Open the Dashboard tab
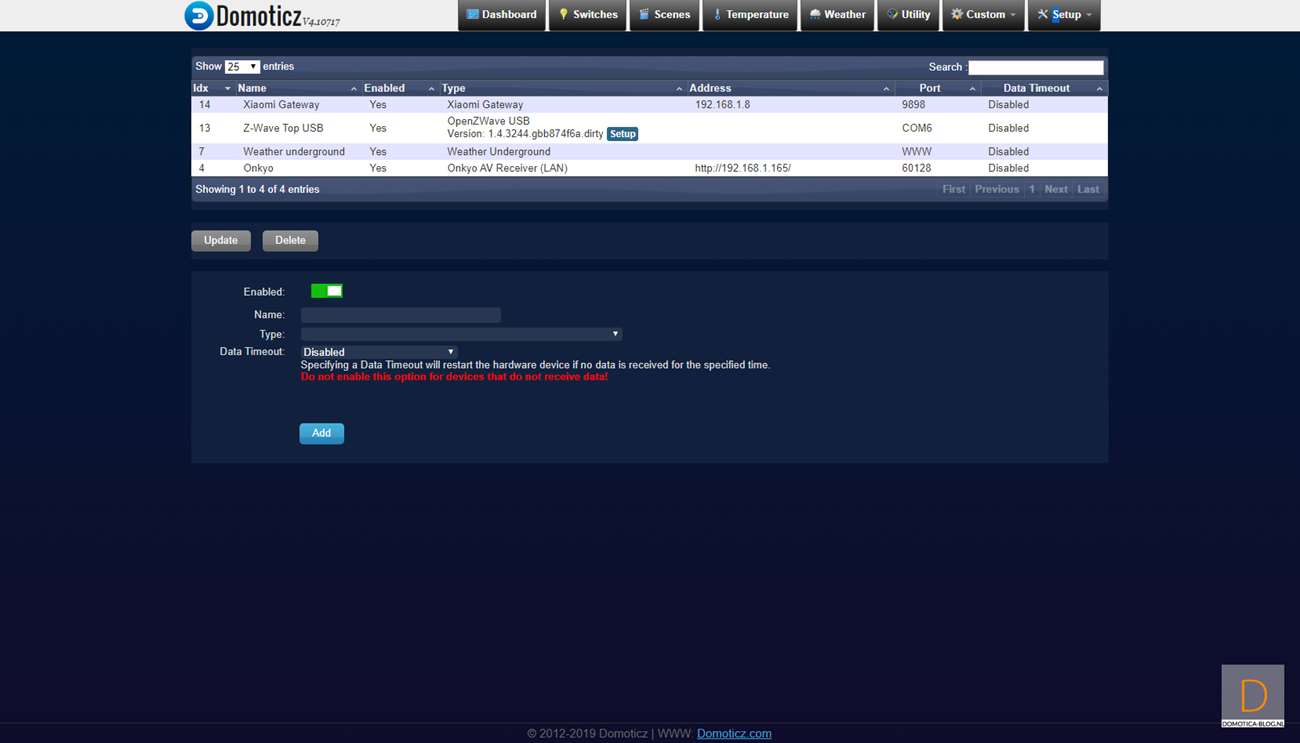Viewport: 1300px width, 743px height. click(502, 15)
